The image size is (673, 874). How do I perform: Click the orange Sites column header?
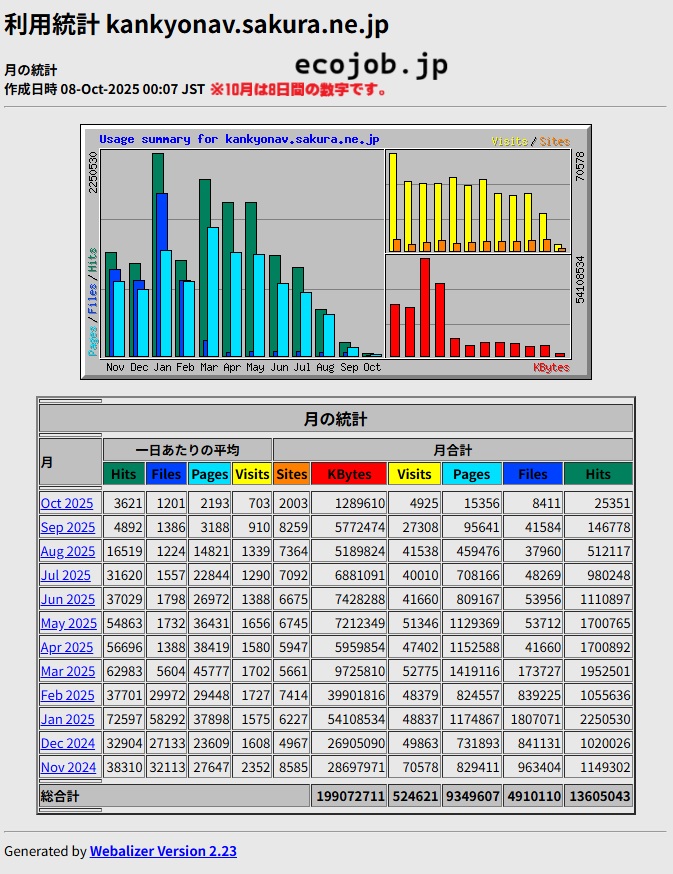(x=292, y=474)
